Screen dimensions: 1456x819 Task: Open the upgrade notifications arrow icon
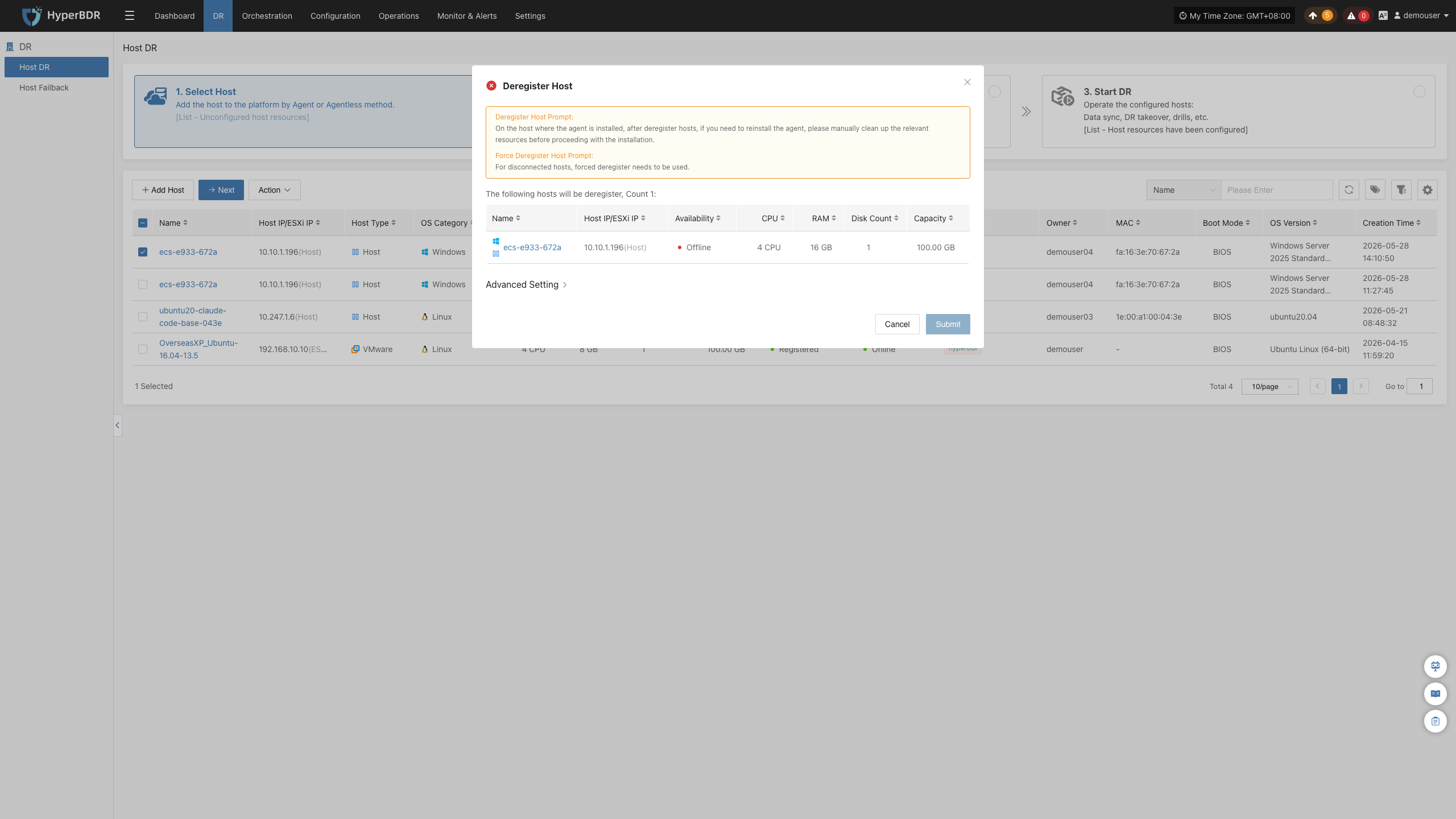[x=1313, y=15]
